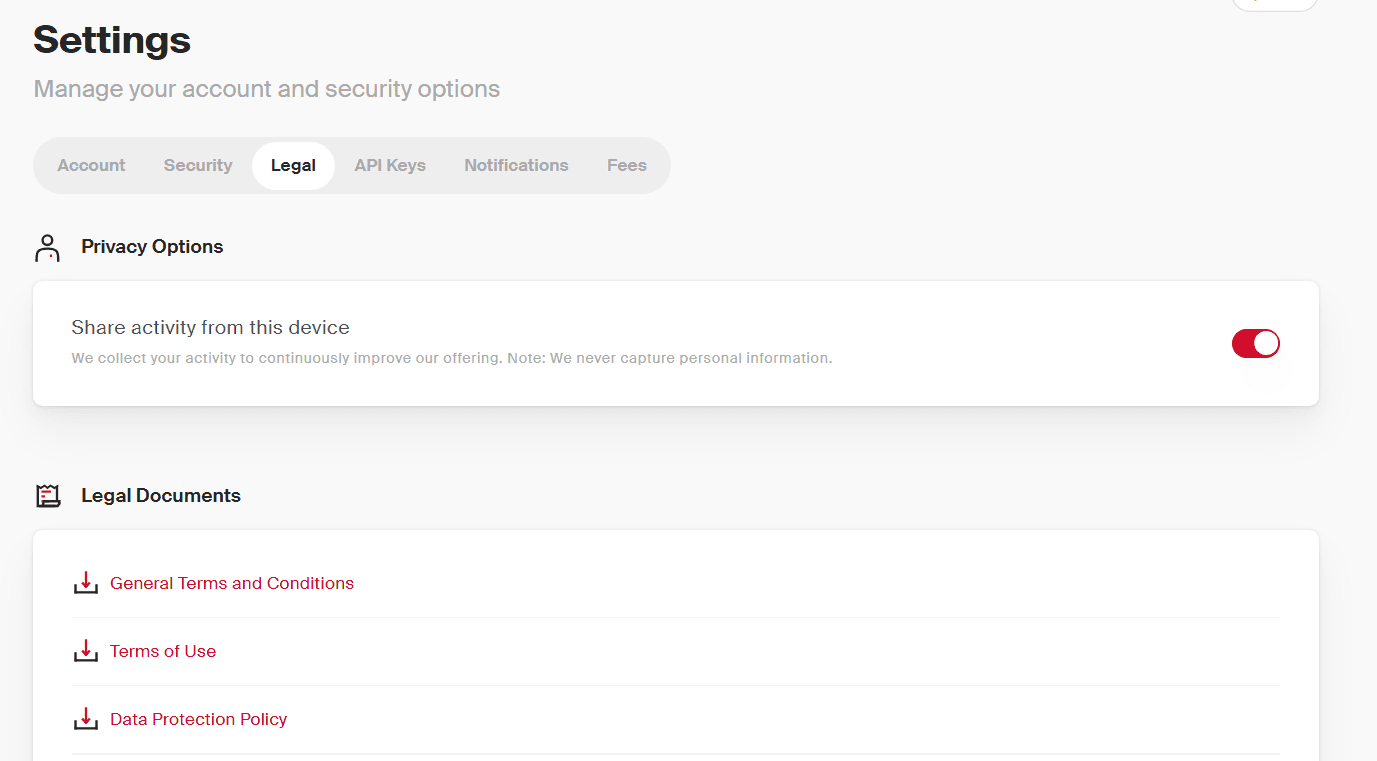
Task: Disable Share activity from this device toggle
Action: click(1255, 344)
